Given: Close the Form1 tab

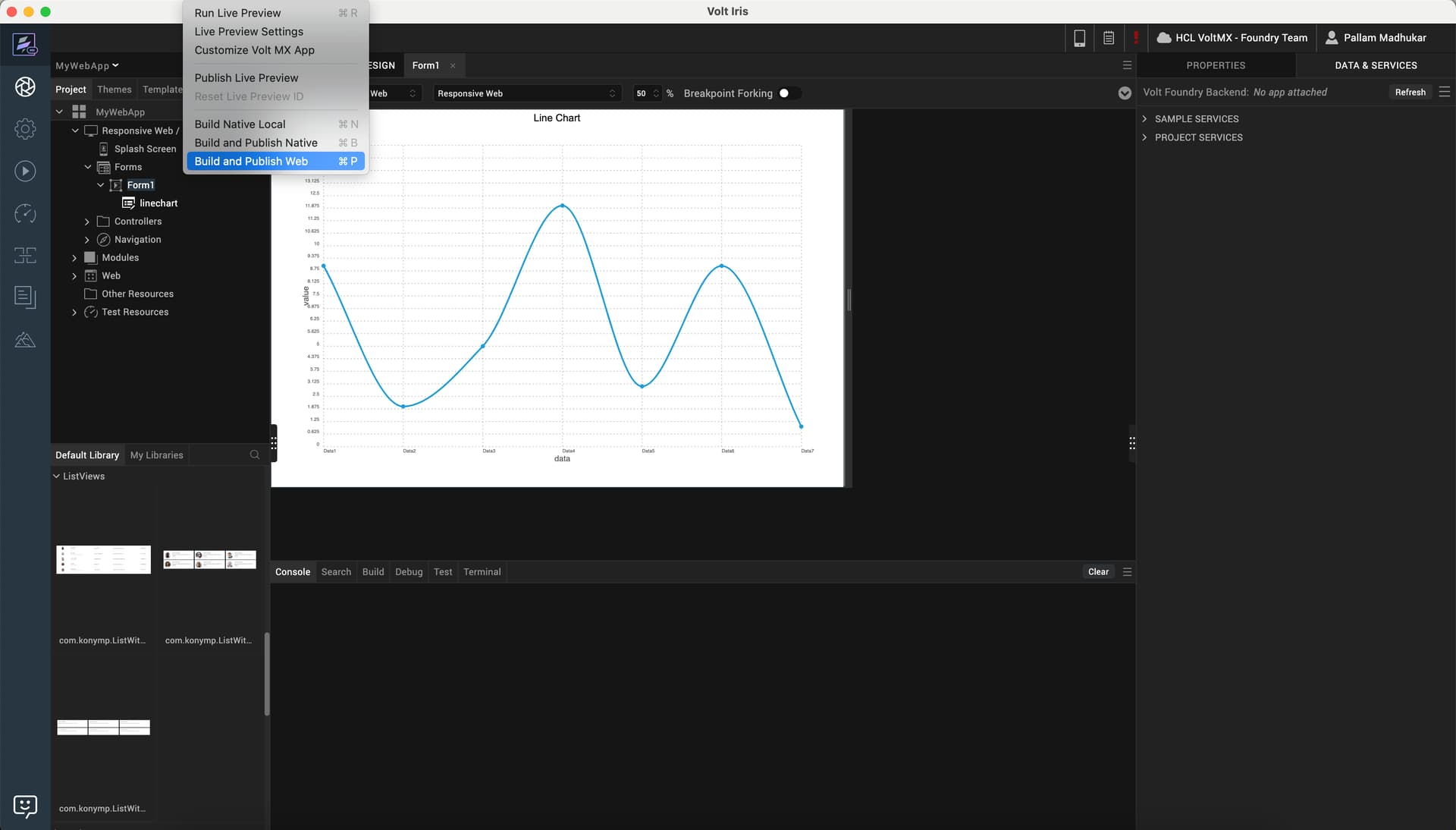Looking at the screenshot, I should pyautogui.click(x=453, y=66).
